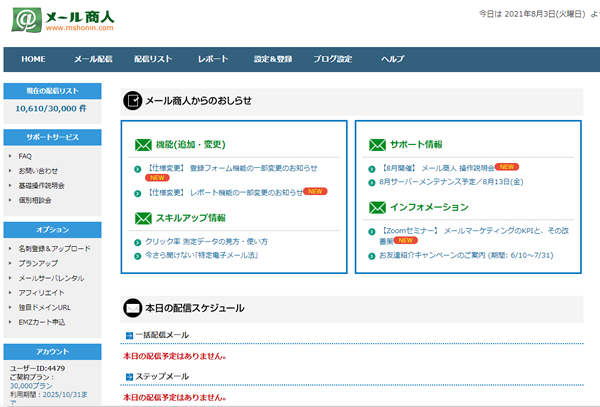Click the ステップメール heading text
Image resolution: width=600 pixels, height=407 pixels.
[162, 376]
